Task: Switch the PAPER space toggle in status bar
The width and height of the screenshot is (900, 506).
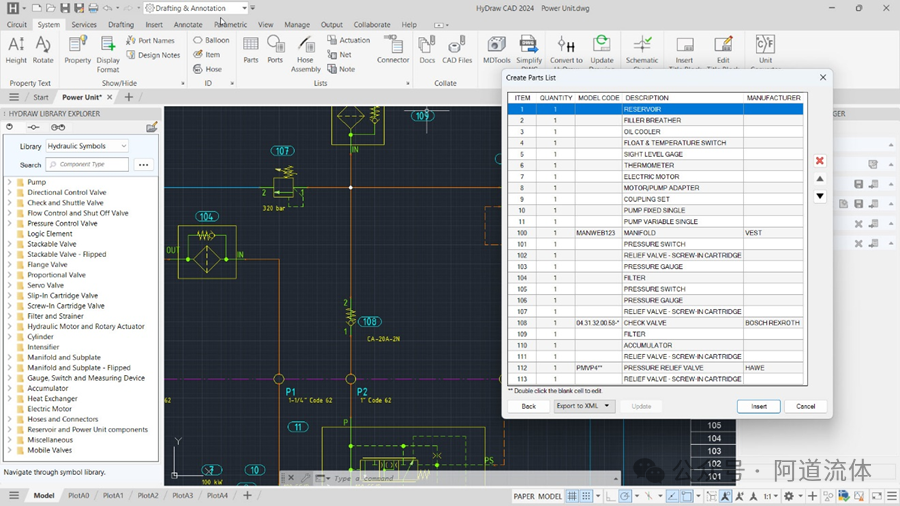Action: (x=524, y=496)
